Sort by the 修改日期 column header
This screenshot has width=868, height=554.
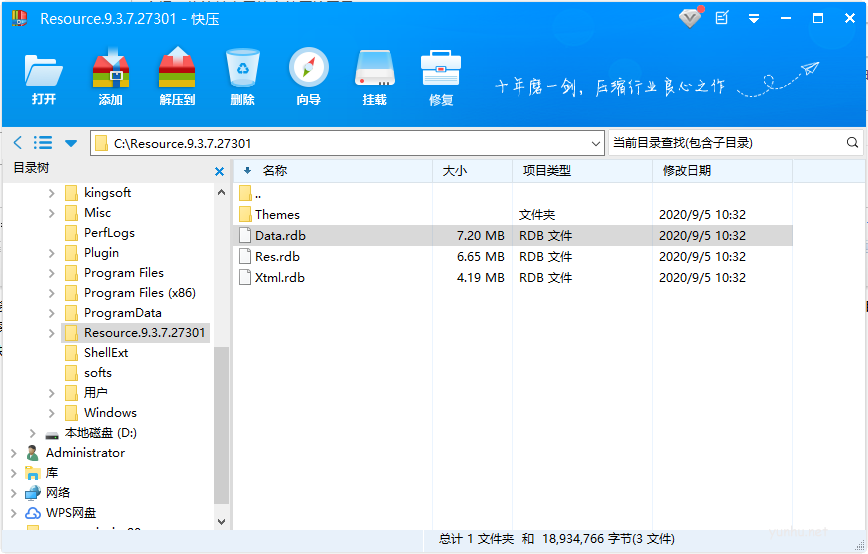pos(722,171)
